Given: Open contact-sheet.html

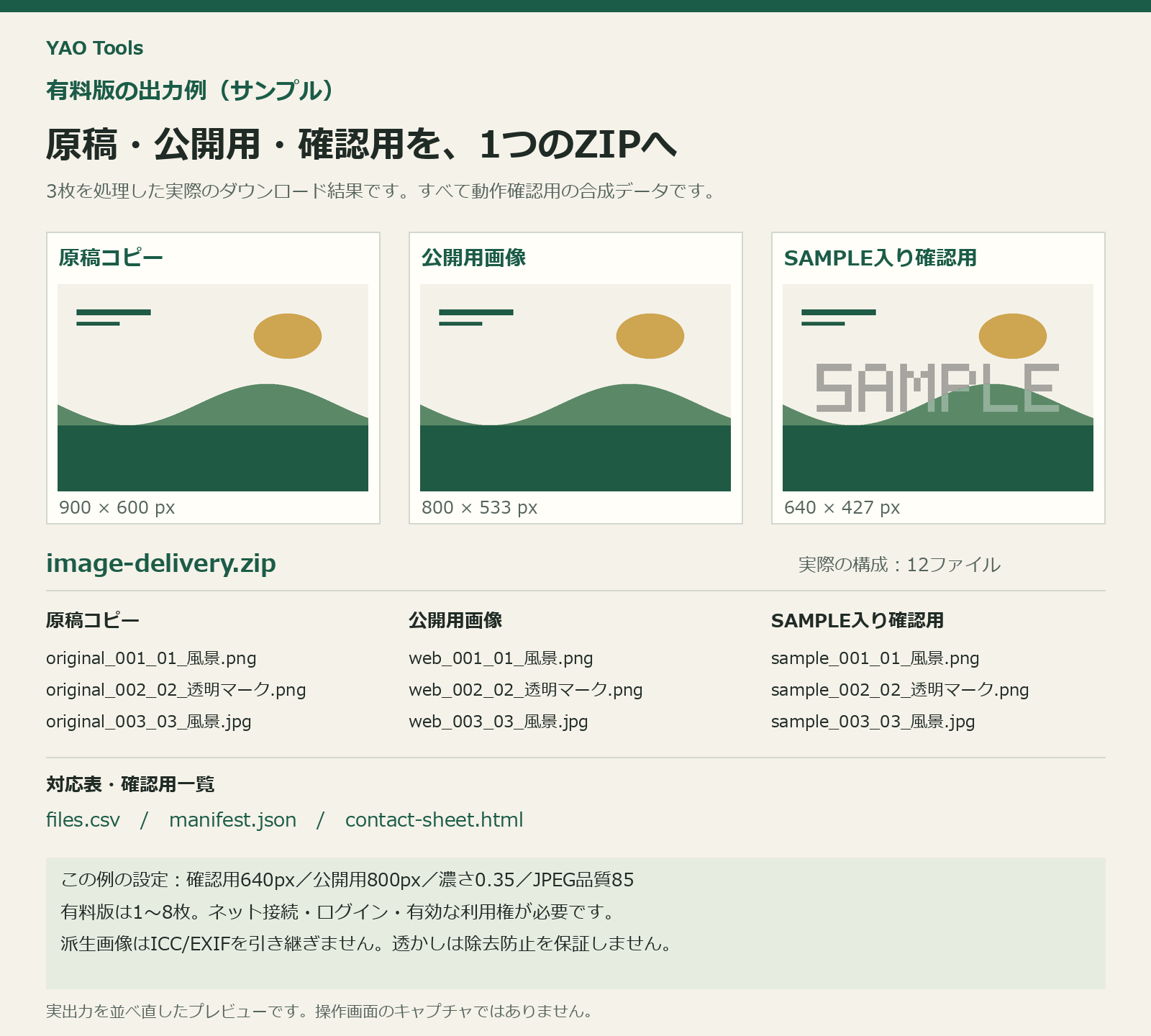Looking at the screenshot, I should [434, 820].
